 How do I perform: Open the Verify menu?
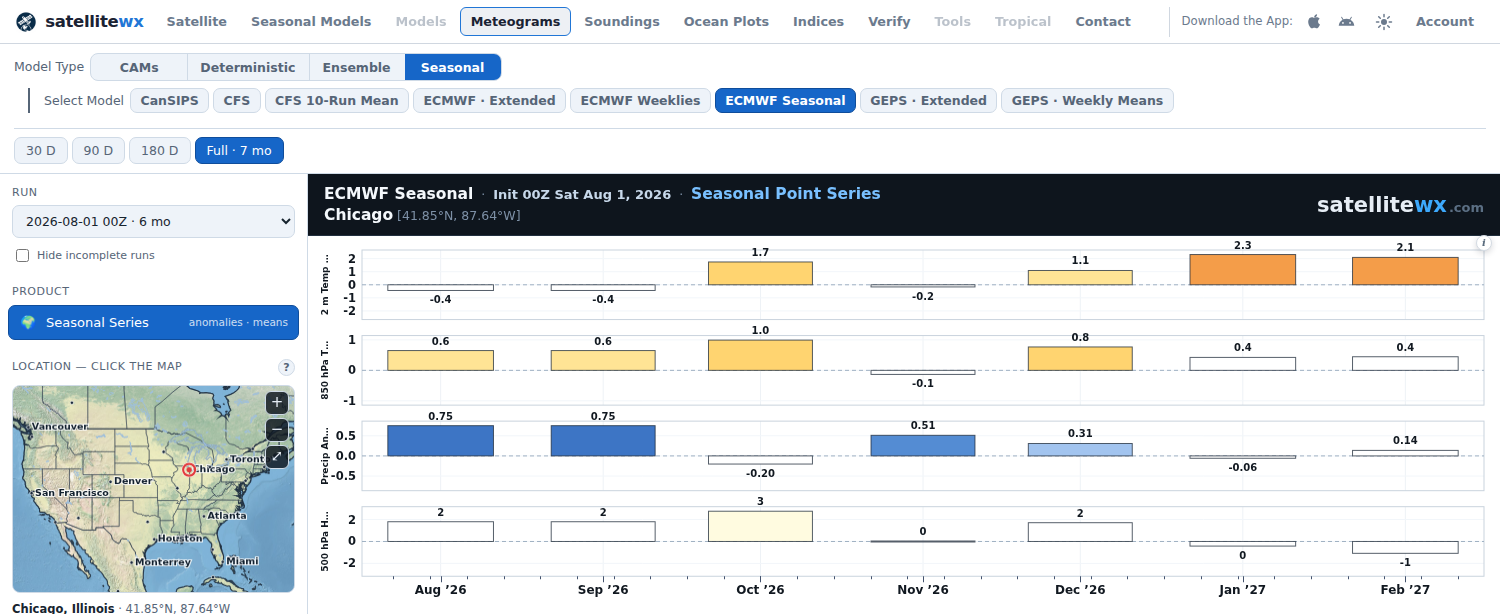click(889, 21)
